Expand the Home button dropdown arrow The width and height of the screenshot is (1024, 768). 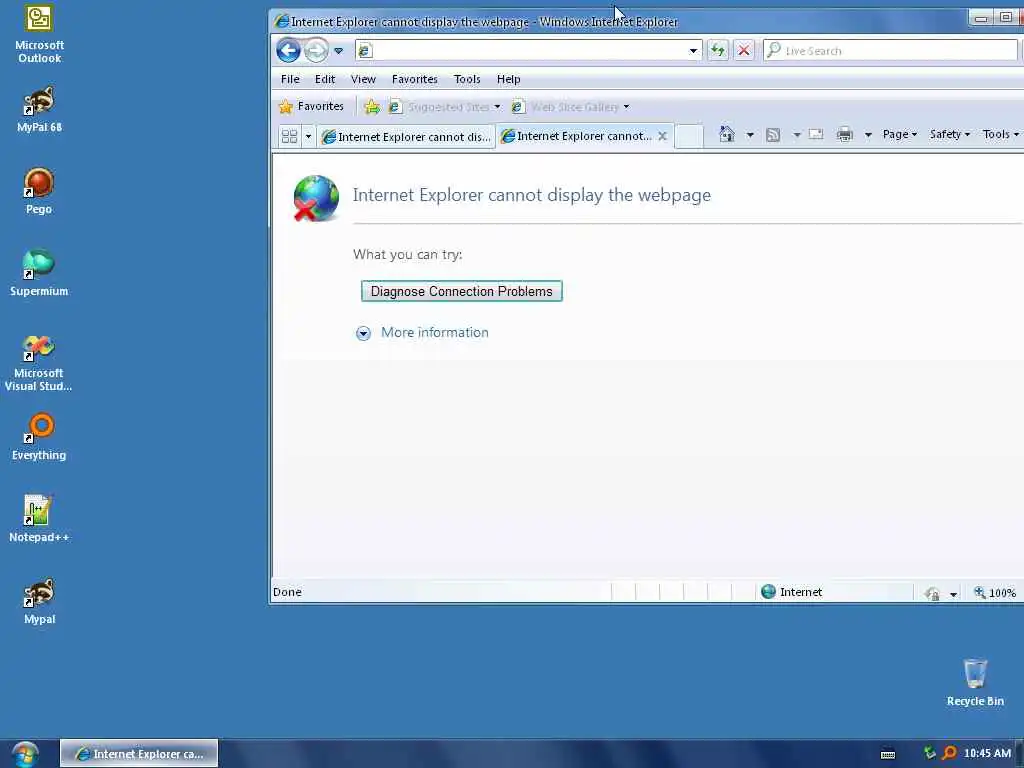750,135
